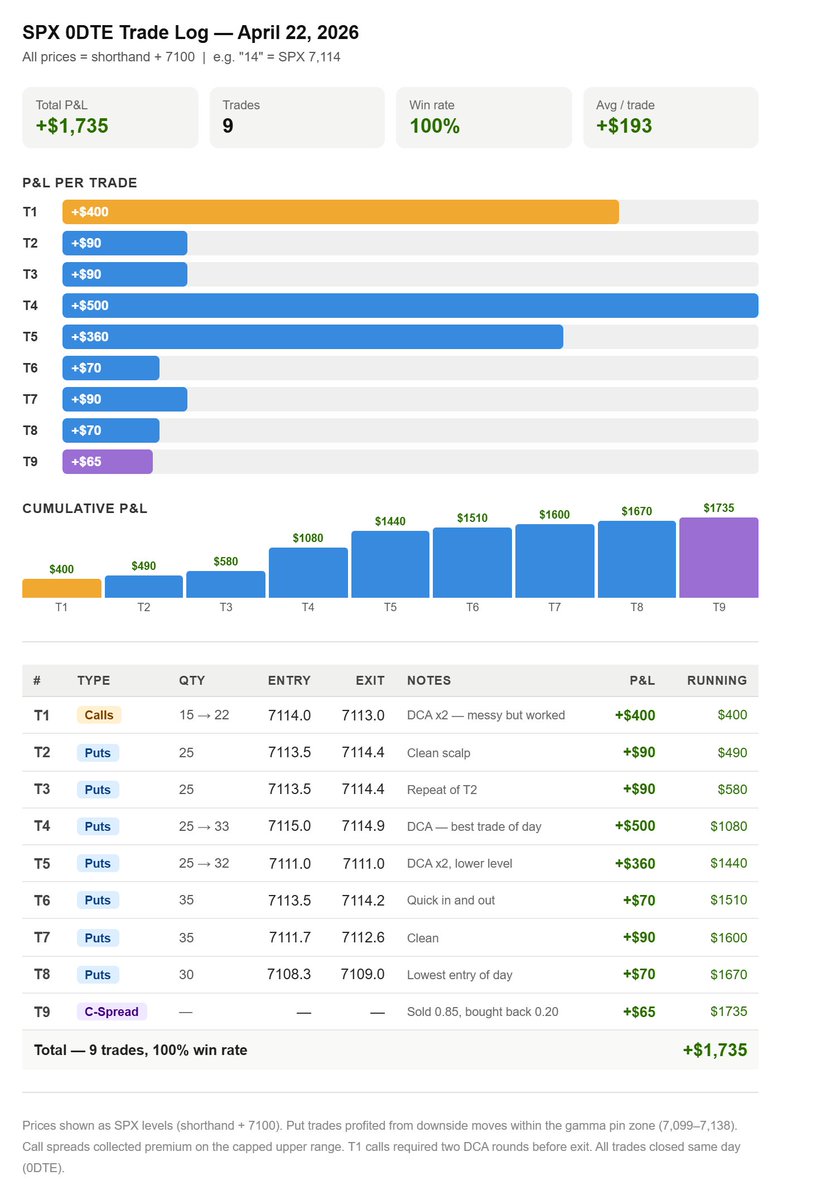Click the cumulative $1735 T9 purple column
Viewport: 821px width, 1200px height.
[x=719, y=558]
